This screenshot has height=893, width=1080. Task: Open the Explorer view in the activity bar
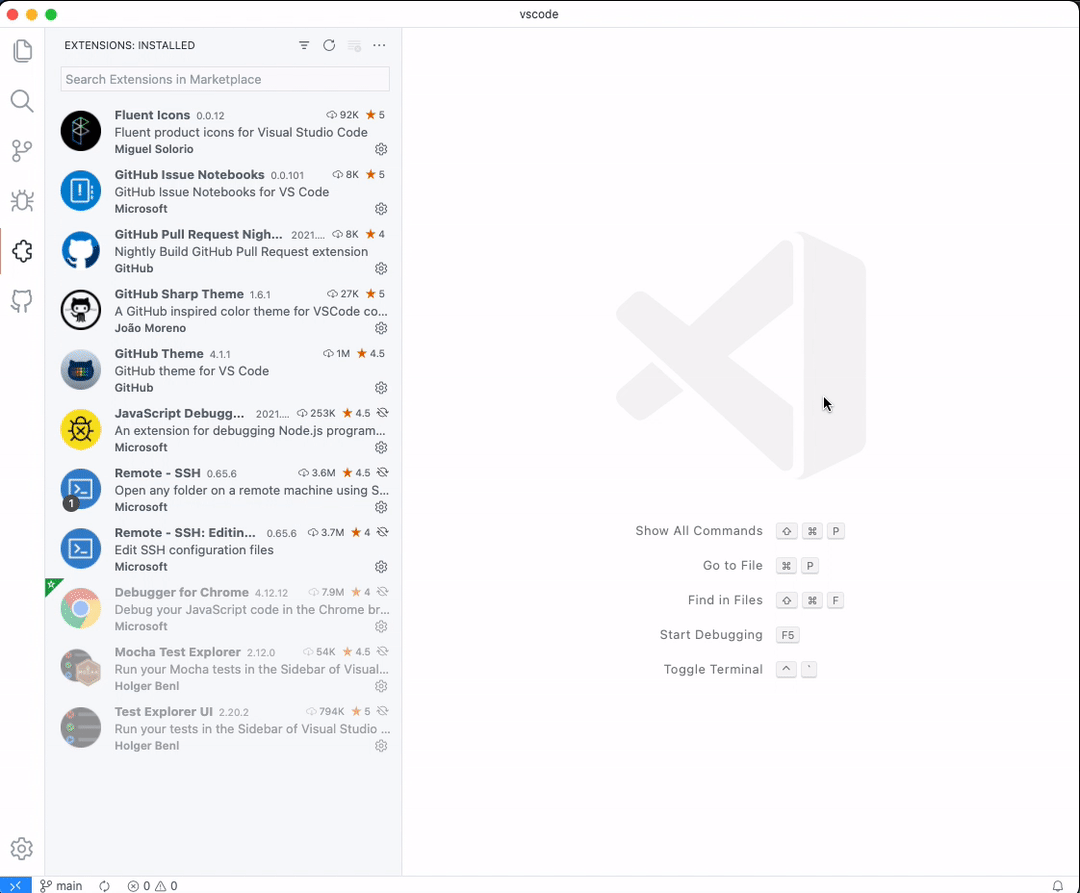coord(22,50)
